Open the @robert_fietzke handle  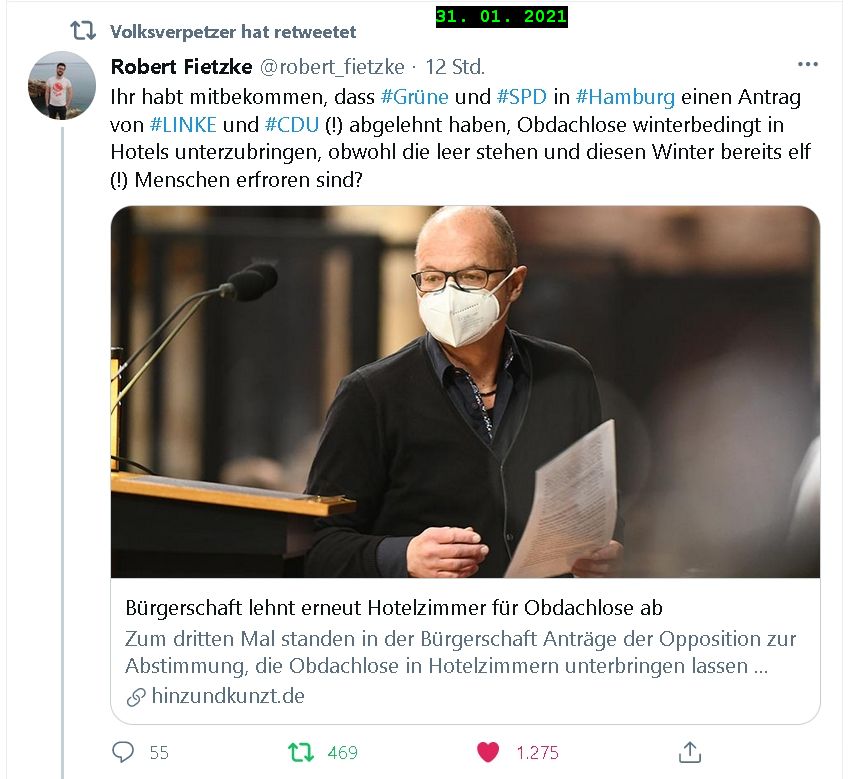pyautogui.click(x=332, y=67)
